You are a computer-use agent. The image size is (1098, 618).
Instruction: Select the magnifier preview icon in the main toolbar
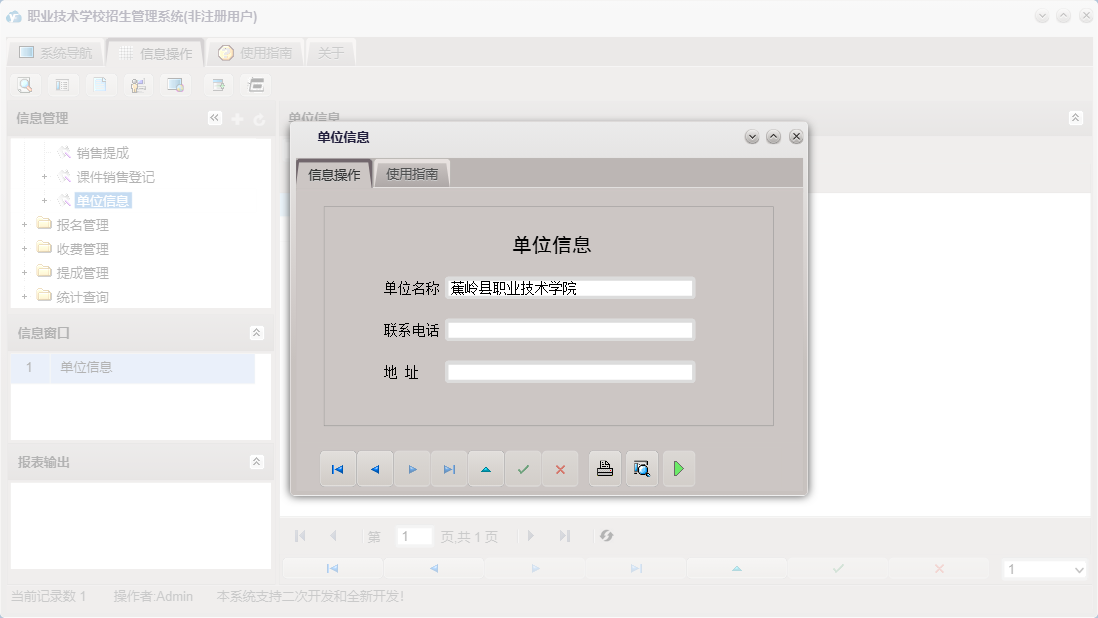point(25,85)
